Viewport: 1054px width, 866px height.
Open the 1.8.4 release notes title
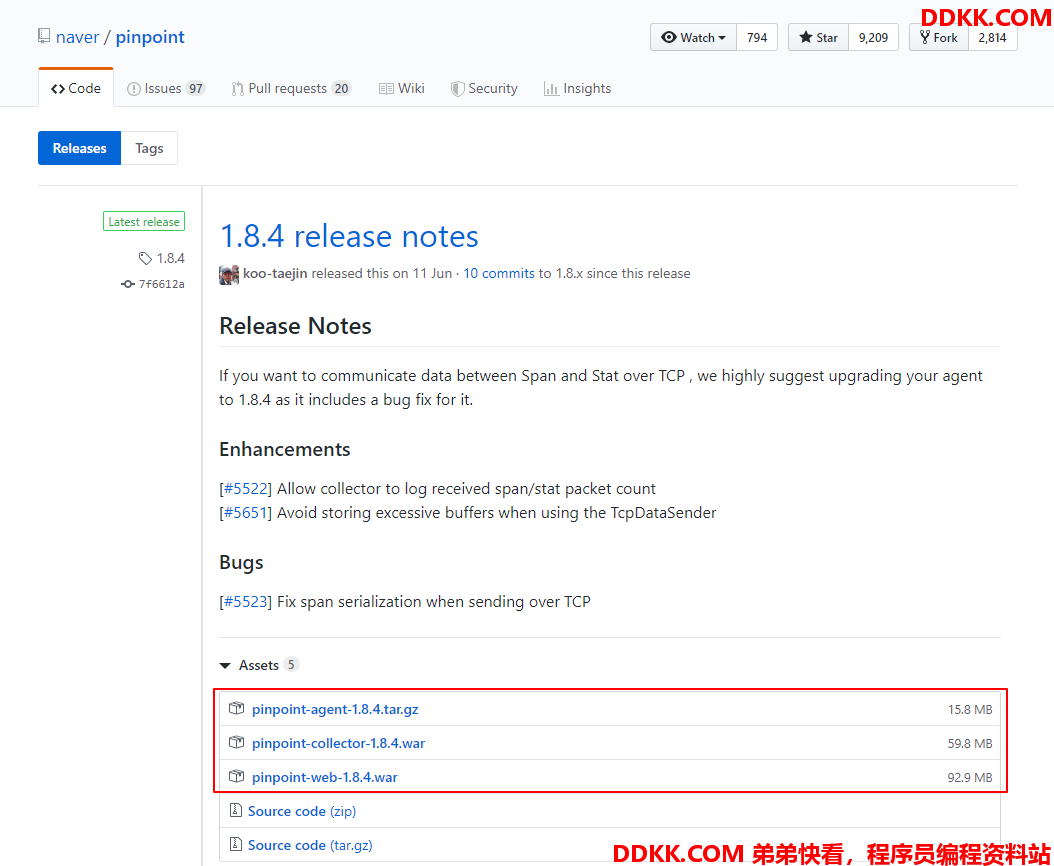(349, 236)
